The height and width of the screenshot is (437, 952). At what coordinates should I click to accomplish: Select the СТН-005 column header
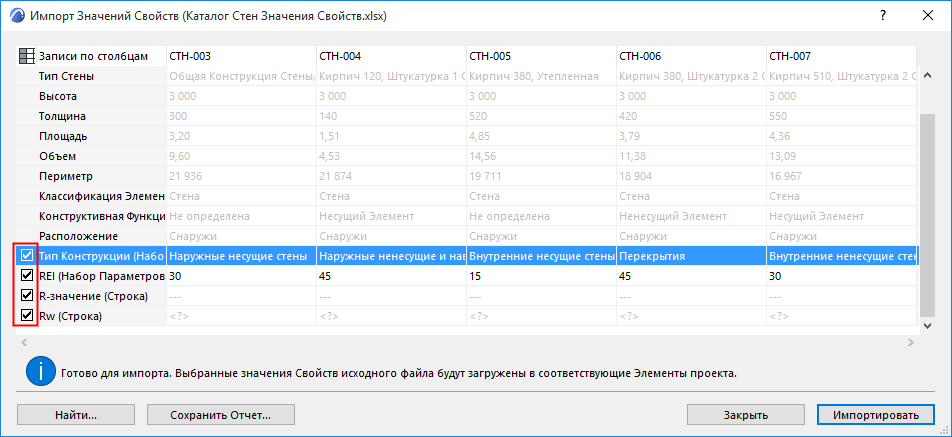click(x=541, y=56)
